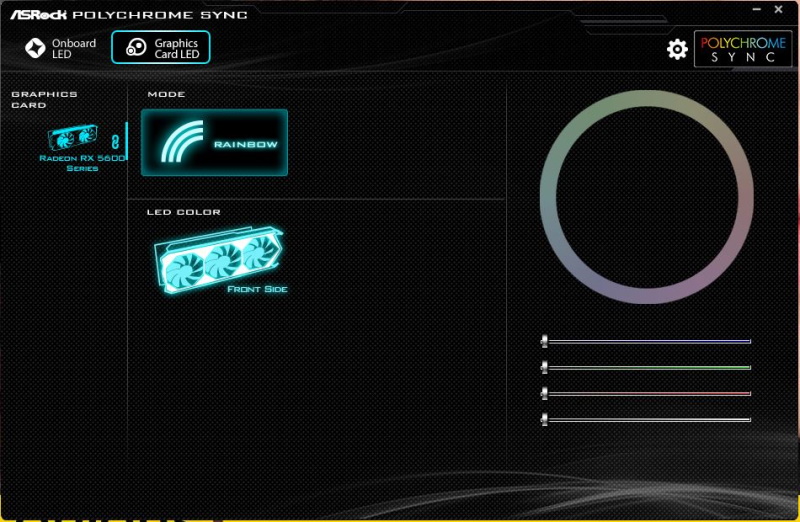Click the Polychrome Sync logo button
This screenshot has height=522, width=800.
(743, 49)
